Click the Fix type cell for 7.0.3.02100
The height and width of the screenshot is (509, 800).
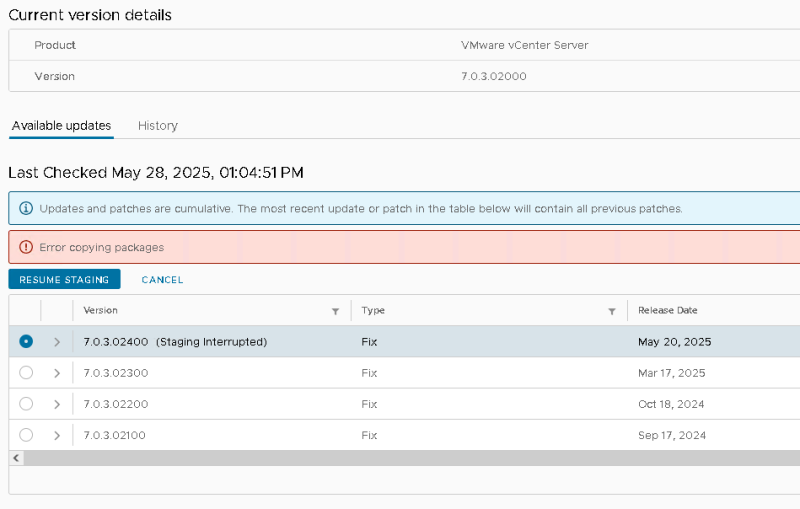coord(369,435)
